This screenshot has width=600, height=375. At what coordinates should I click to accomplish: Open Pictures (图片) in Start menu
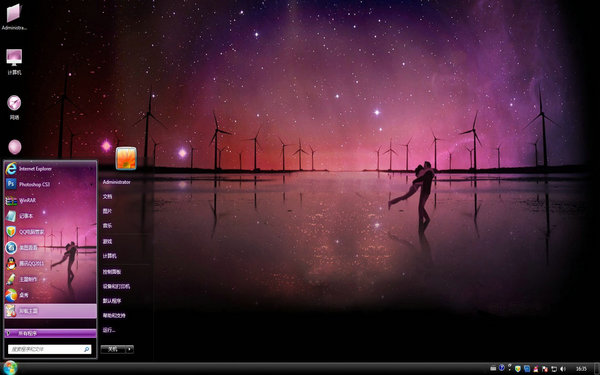(x=107, y=211)
